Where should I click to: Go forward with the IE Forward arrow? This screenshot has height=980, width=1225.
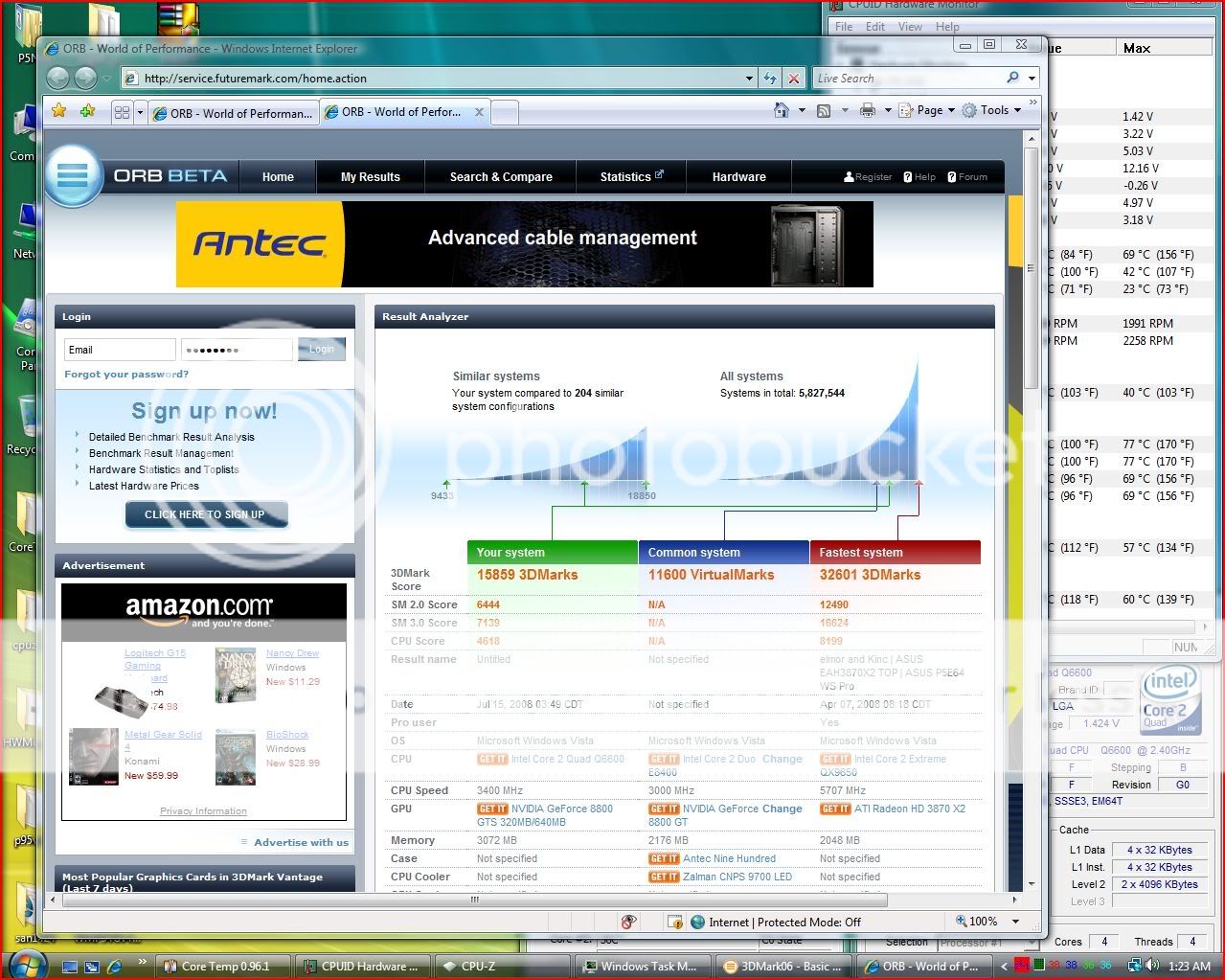pos(85,79)
